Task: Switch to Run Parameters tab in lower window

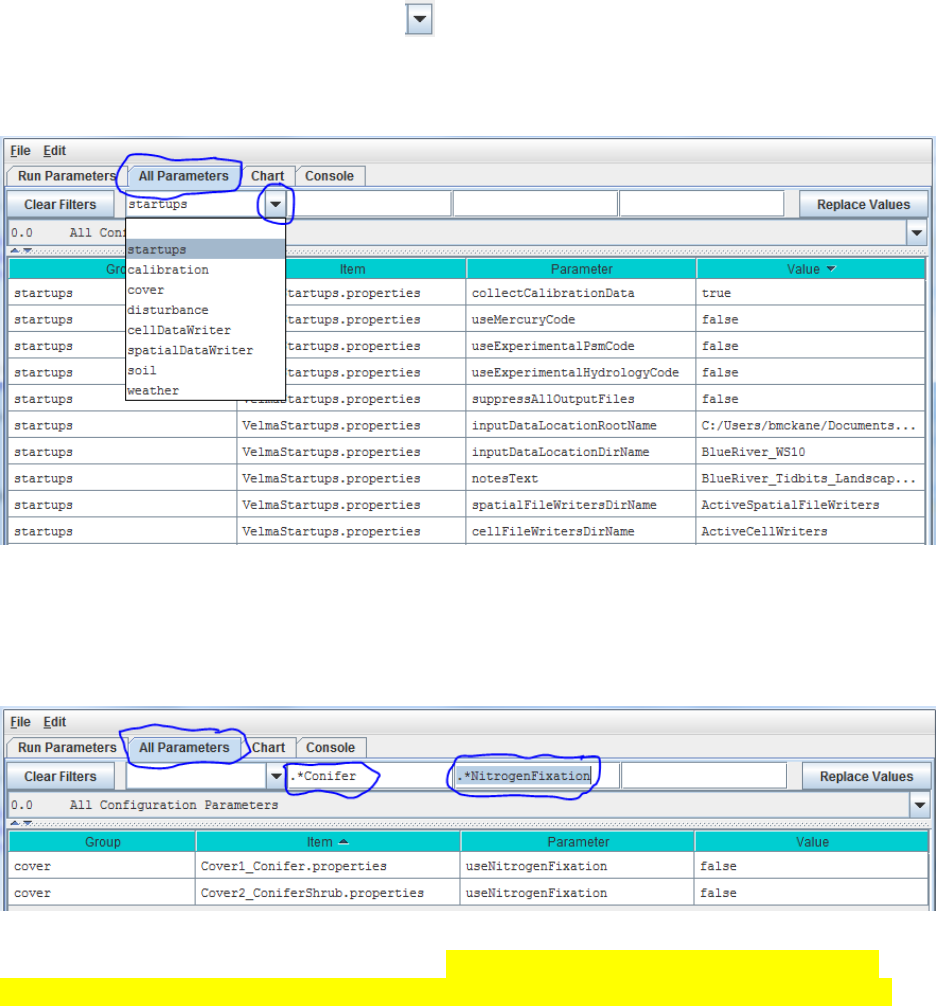Action: tap(67, 747)
